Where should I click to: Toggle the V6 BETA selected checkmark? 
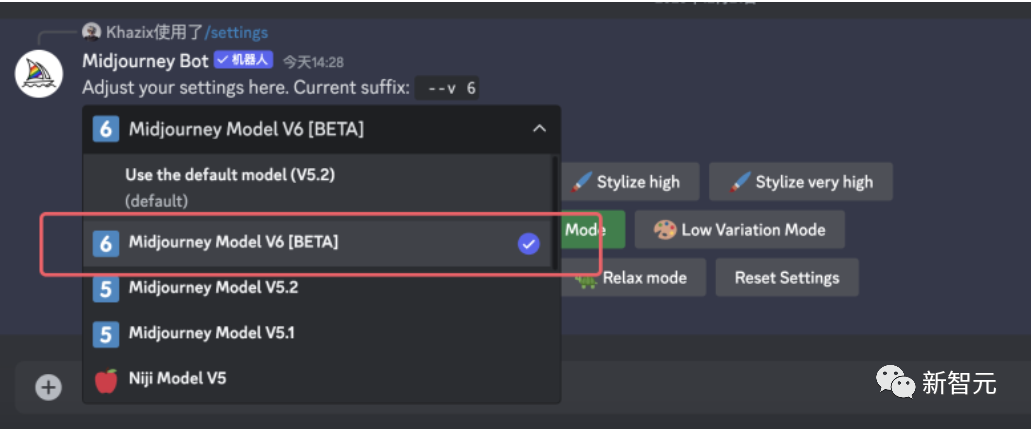528,243
